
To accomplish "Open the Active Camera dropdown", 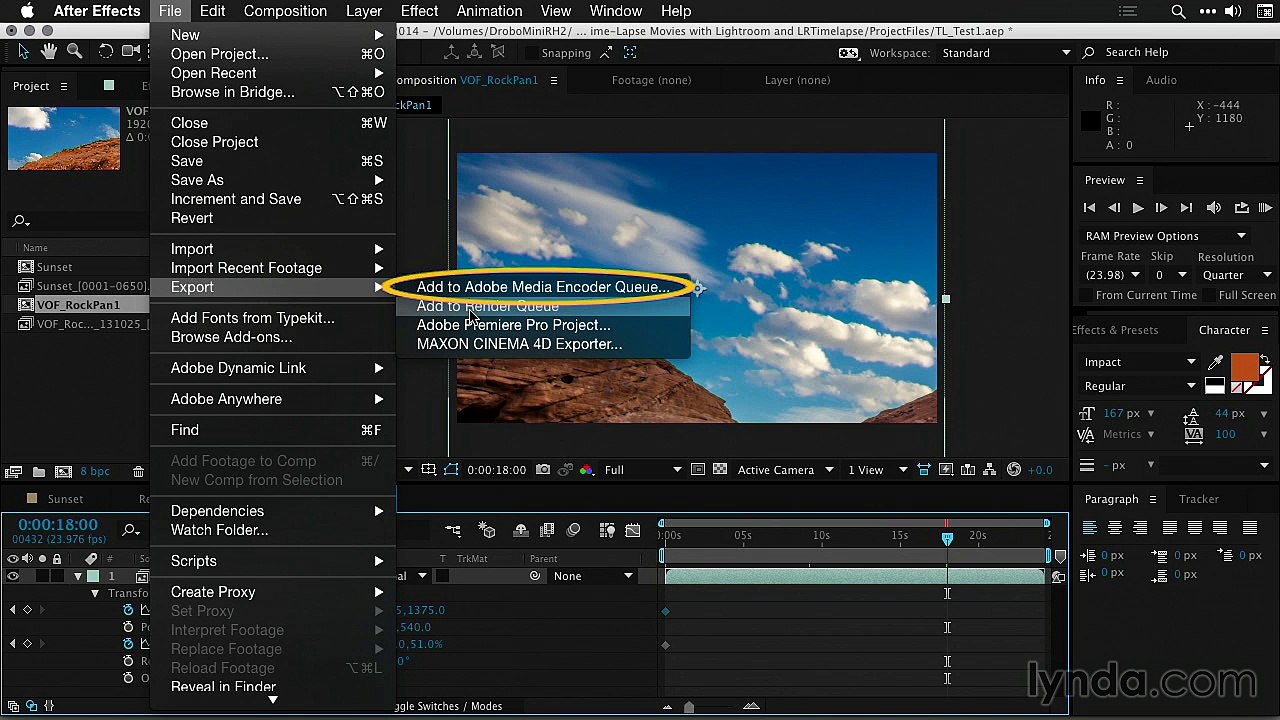I will click(784, 470).
